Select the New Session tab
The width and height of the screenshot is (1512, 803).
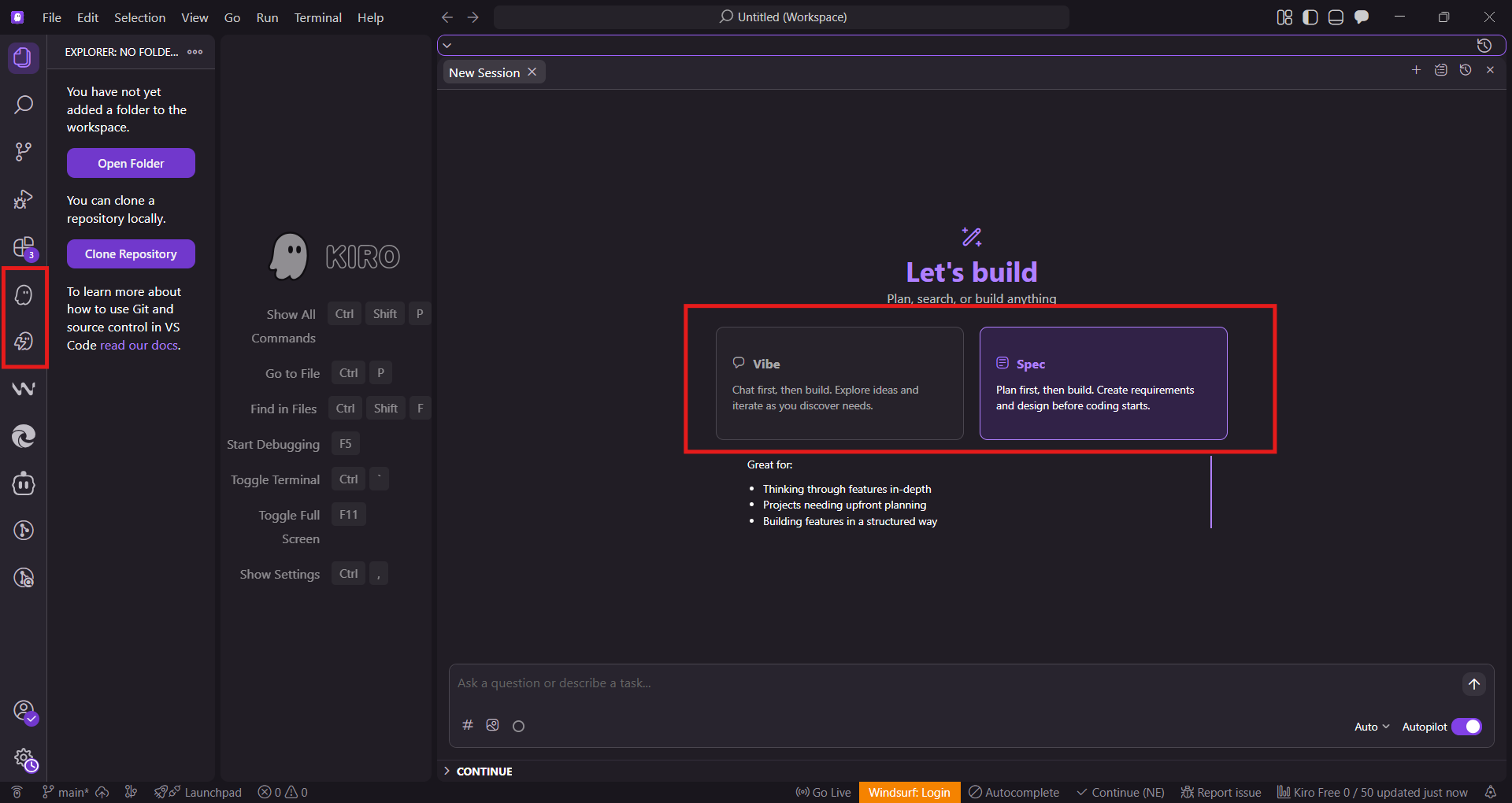[484, 72]
